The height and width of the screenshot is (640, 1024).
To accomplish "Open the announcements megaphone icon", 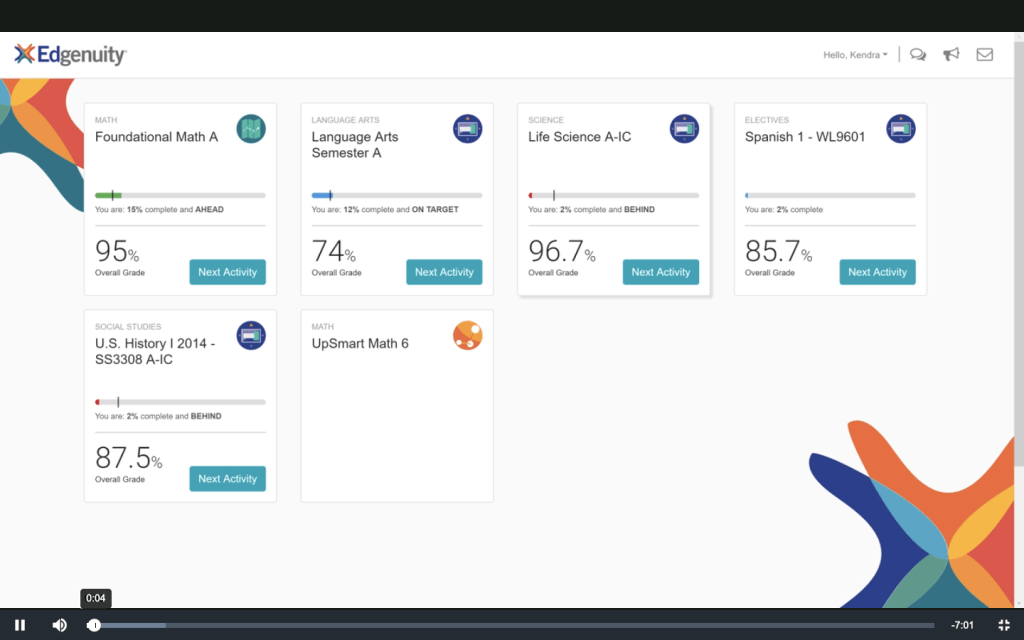I will pyautogui.click(x=951, y=55).
